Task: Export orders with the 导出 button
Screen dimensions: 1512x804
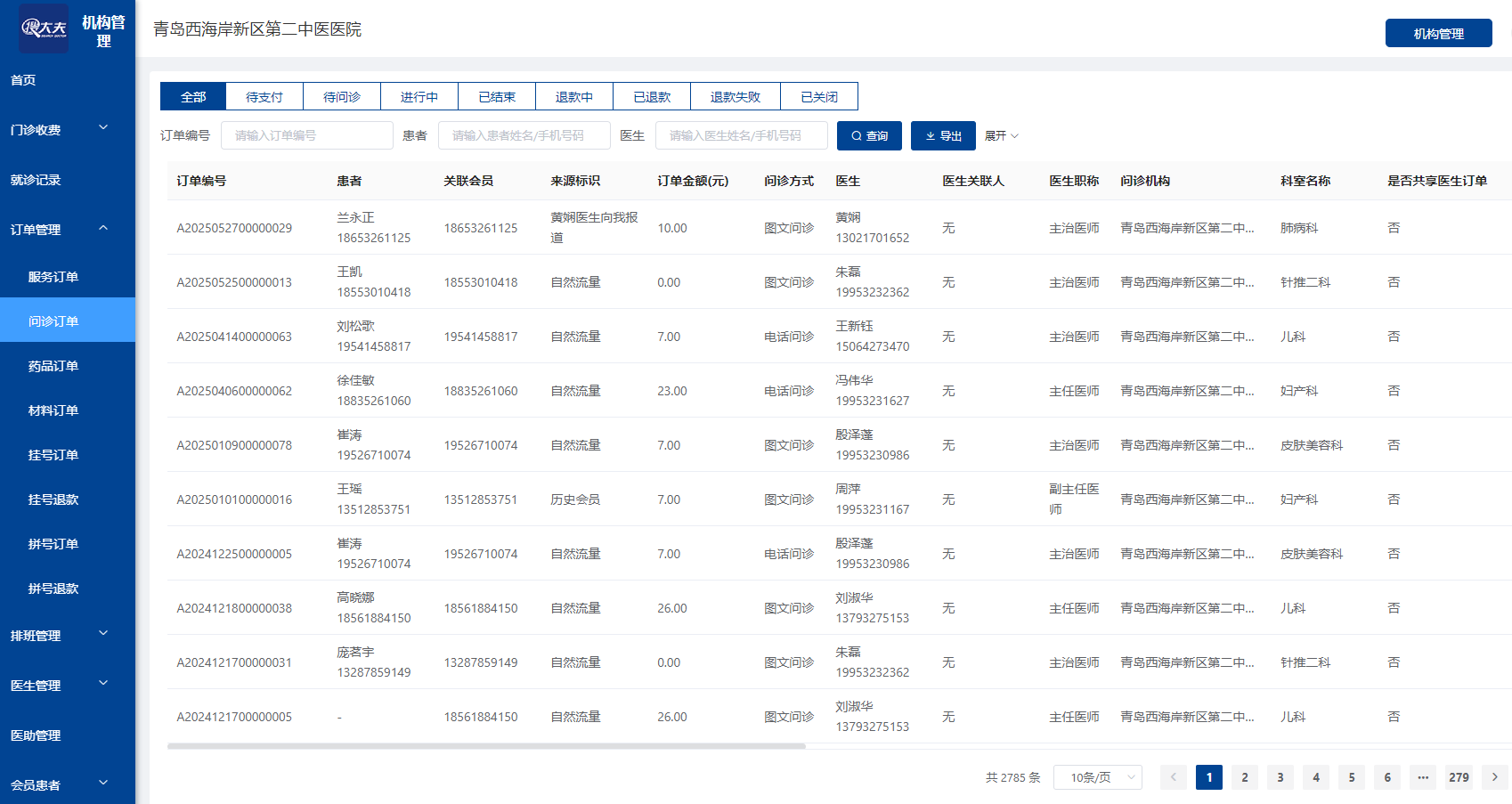Action: 943,136
